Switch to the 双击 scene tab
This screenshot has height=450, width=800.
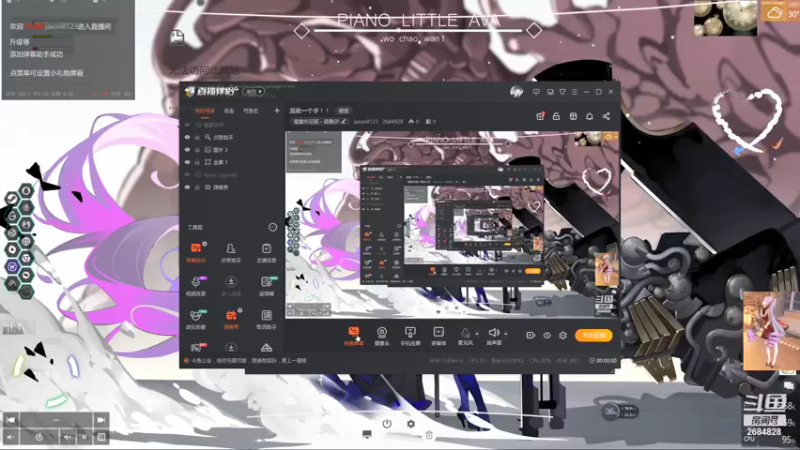coord(229,111)
